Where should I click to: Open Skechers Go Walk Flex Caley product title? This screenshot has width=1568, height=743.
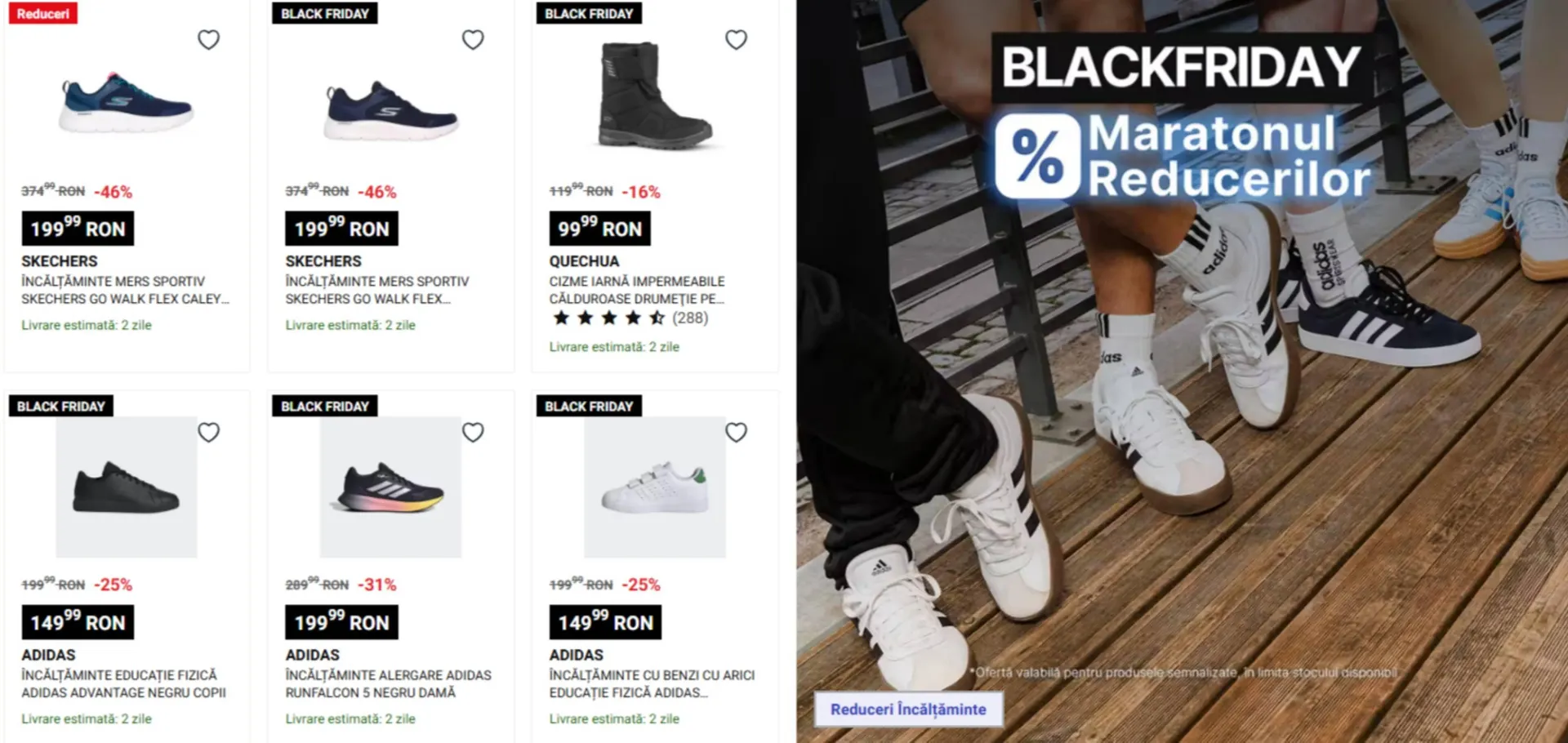tap(125, 290)
